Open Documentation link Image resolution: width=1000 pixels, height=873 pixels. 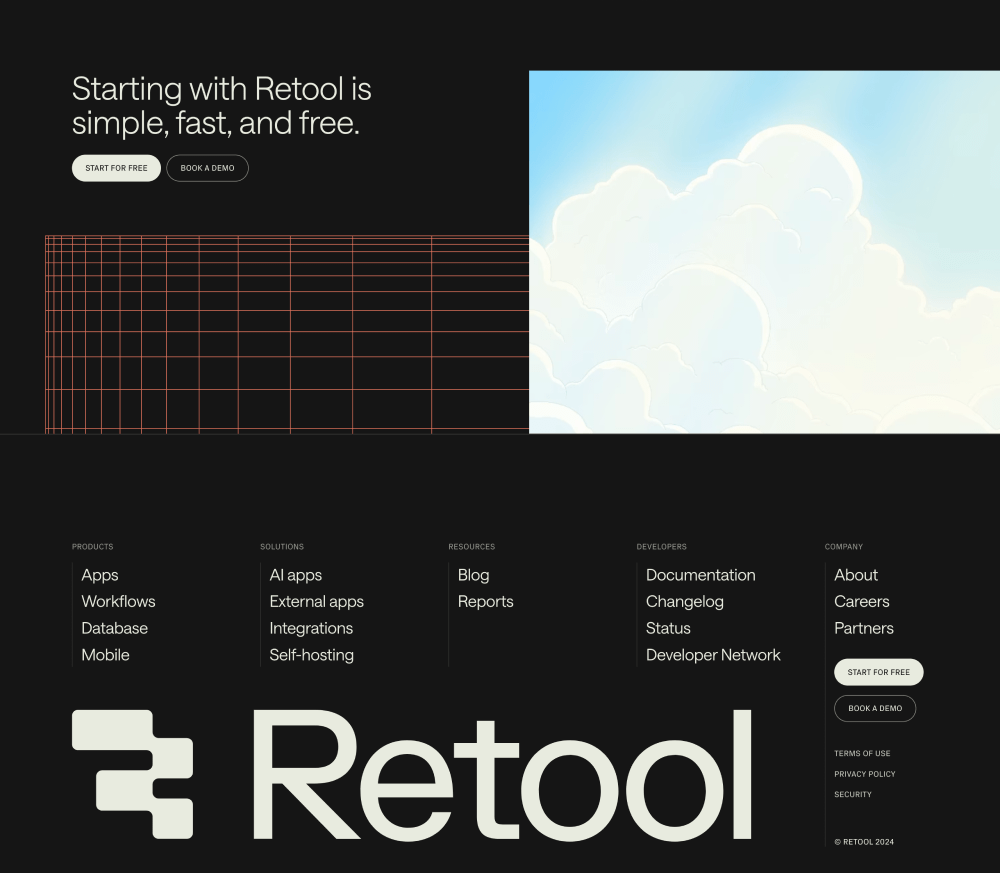coord(701,575)
